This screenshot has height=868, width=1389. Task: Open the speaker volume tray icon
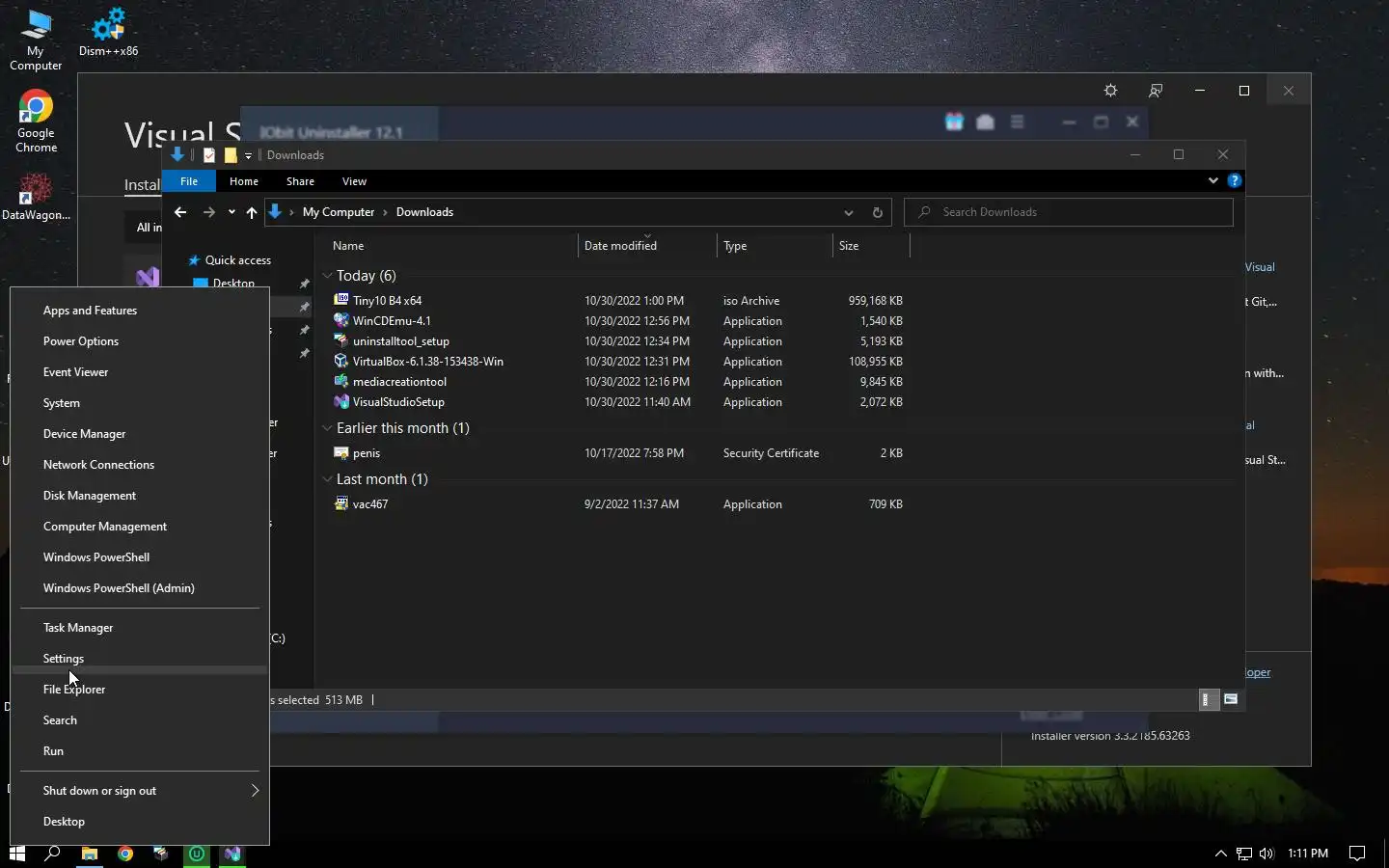tap(1266, 854)
